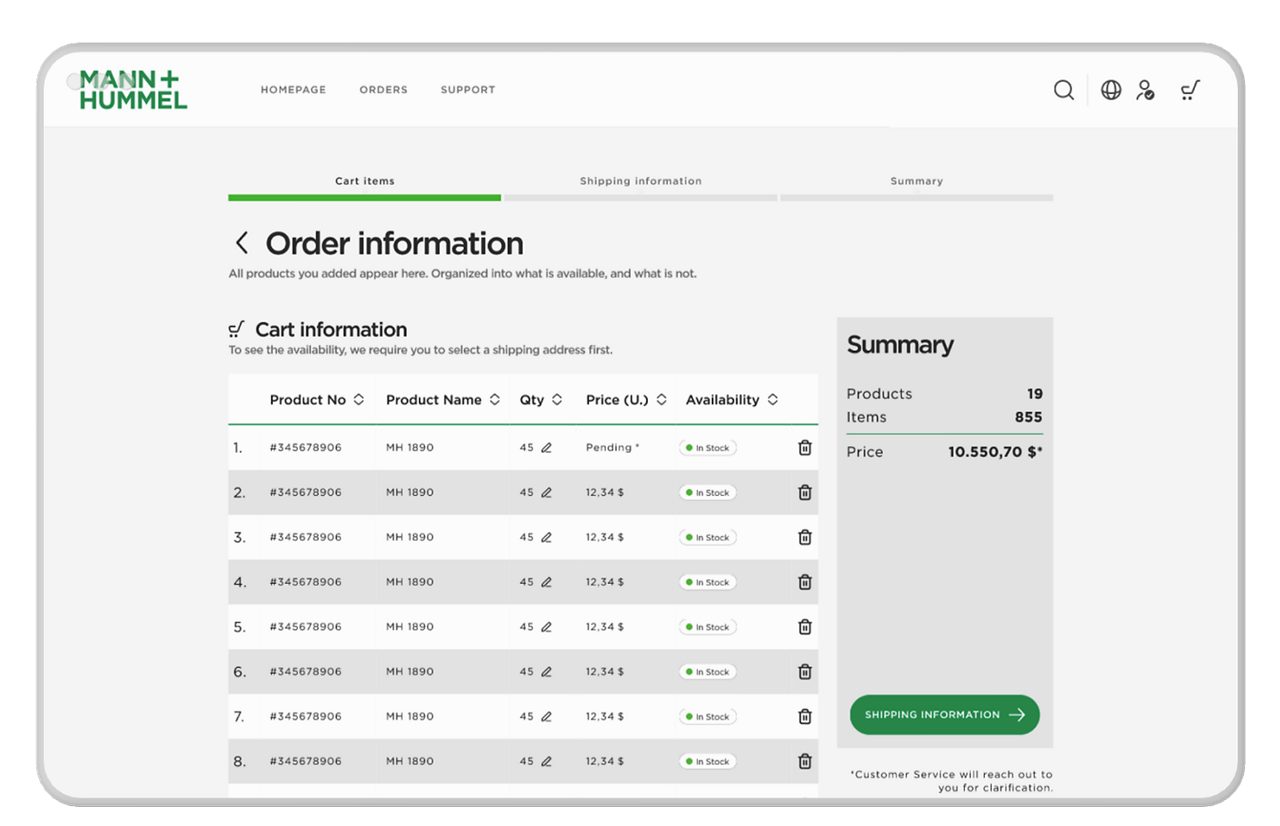1280x826 pixels.
Task: Click MH 1890 product name in row 6
Action: (x=410, y=672)
